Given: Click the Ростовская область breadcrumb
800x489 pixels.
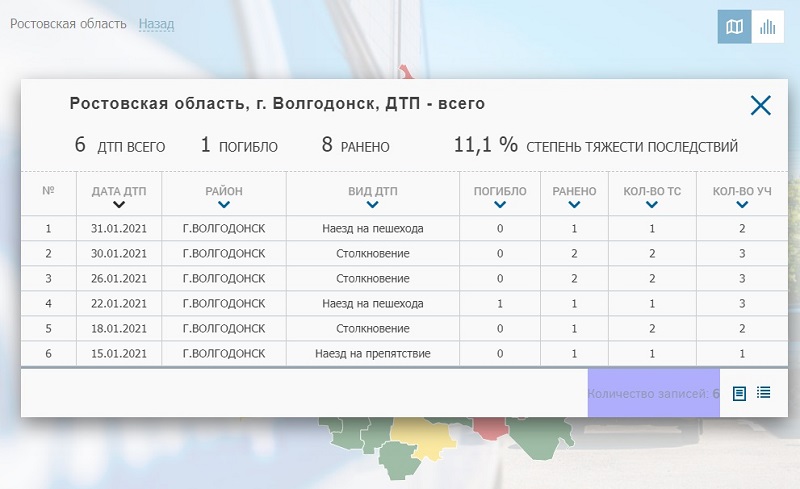Looking at the screenshot, I should (68, 23).
